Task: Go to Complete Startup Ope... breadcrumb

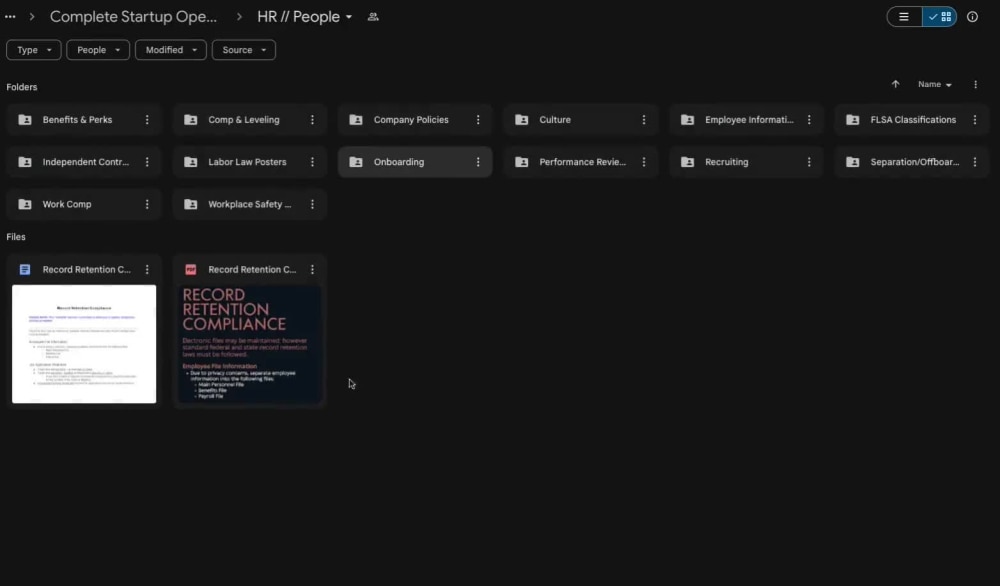Action: (133, 17)
